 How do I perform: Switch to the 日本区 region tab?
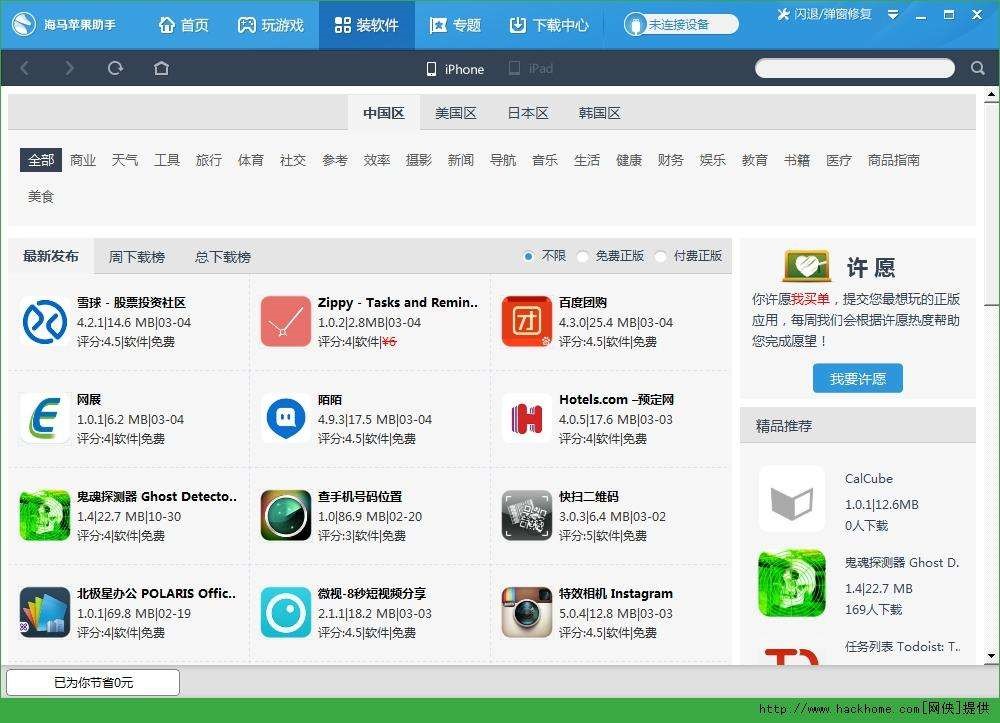coord(527,113)
